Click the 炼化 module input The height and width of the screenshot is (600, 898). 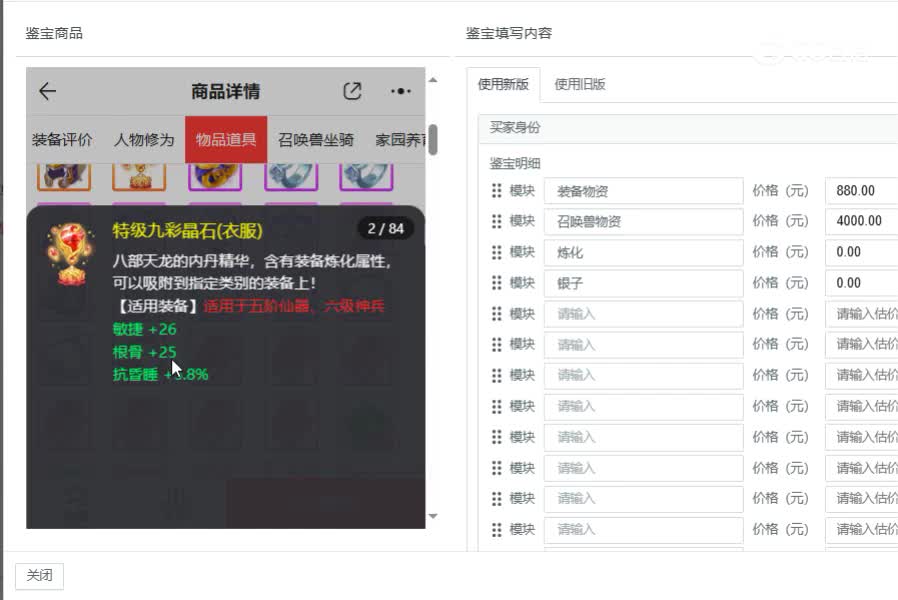tap(644, 252)
